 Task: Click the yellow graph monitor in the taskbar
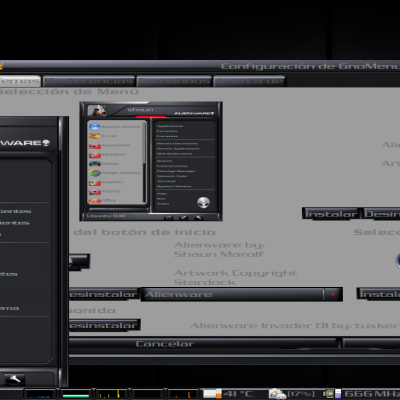tap(112, 394)
